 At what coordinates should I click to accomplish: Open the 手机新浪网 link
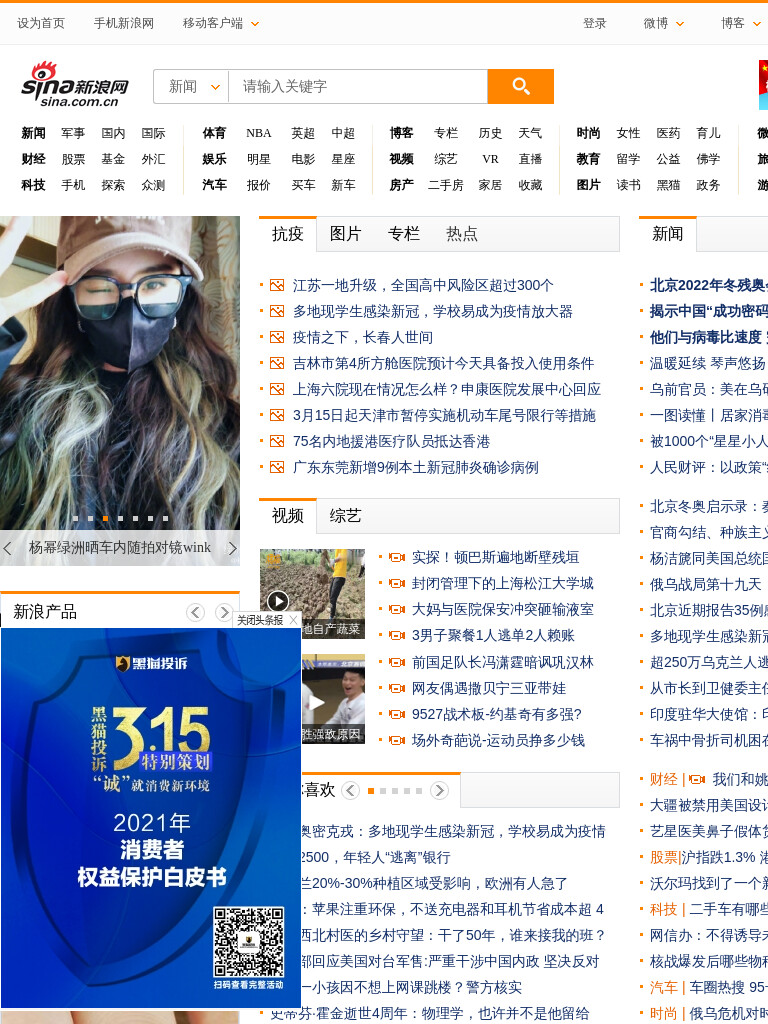coord(123,24)
